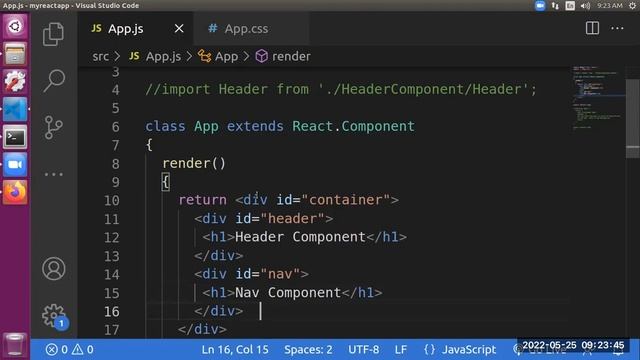Open the clock showing 9:23 AM
The height and width of the screenshot is (360, 640).
610,5
